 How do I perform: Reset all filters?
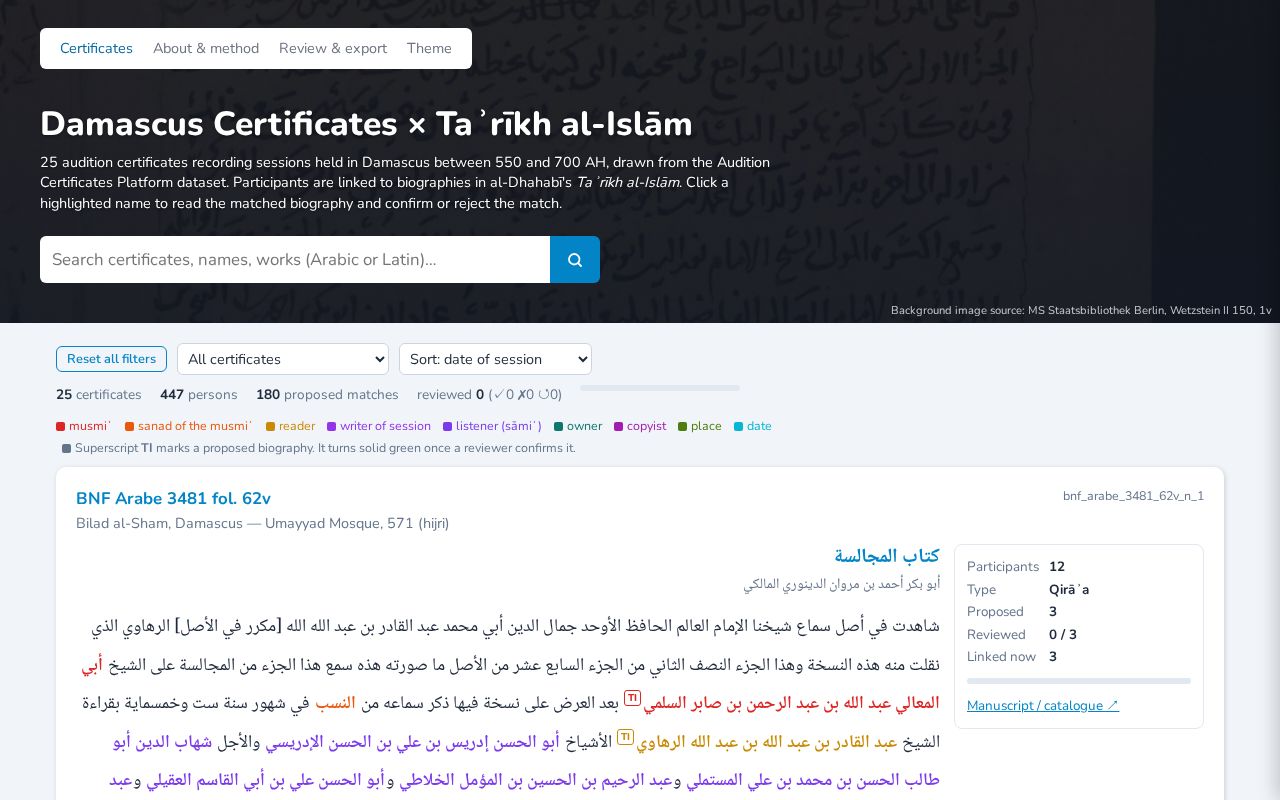click(x=111, y=359)
